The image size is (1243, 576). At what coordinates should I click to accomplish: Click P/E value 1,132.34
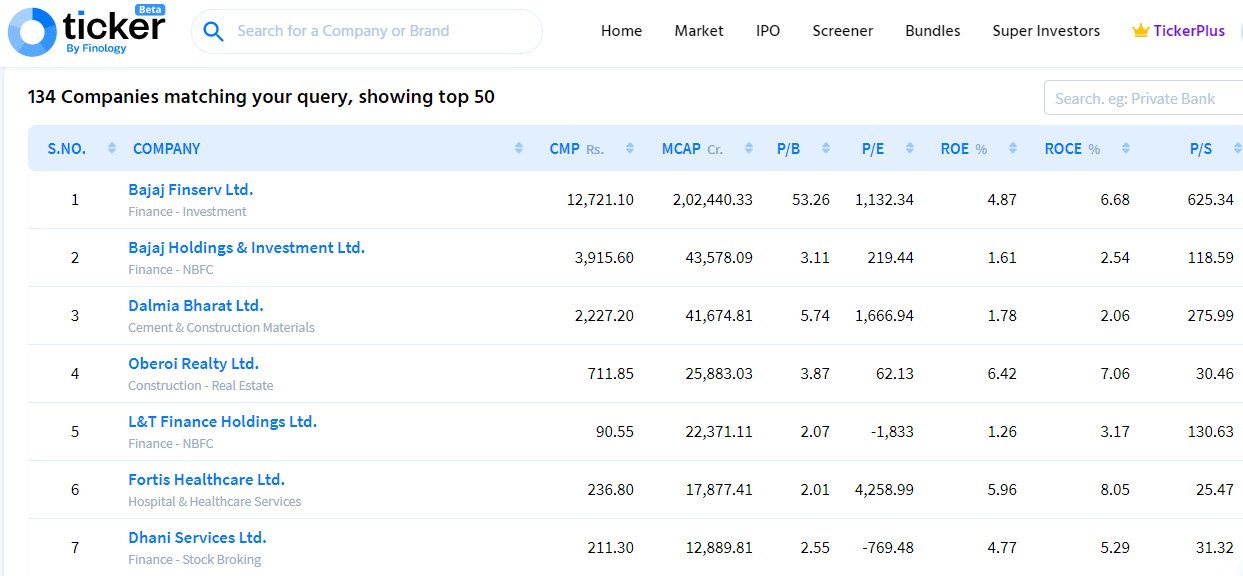point(884,199)
